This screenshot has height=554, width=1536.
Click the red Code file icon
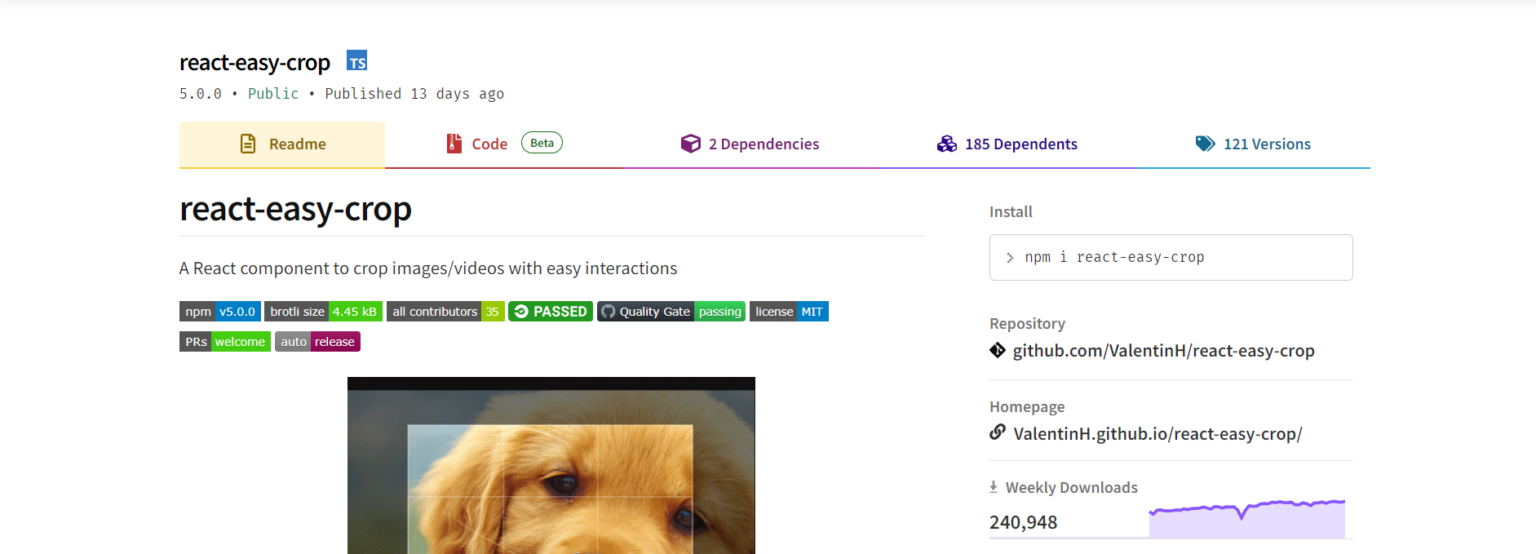tap(454, 144)
